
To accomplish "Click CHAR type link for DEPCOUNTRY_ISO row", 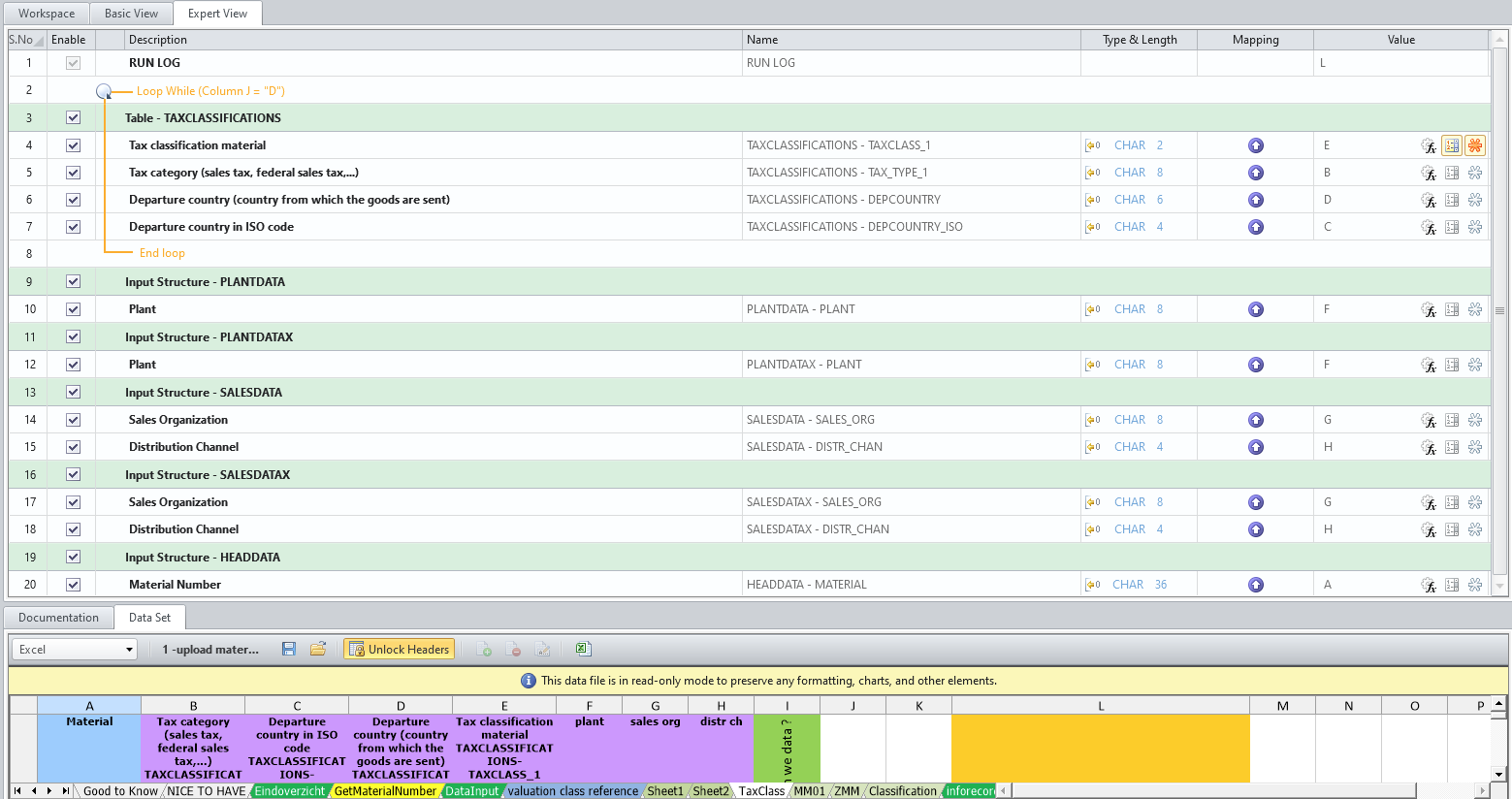I will pos(1129,227).
